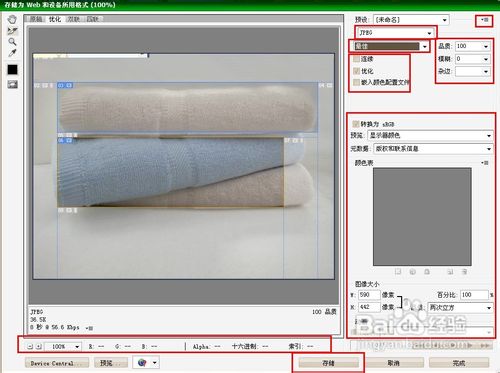Open the 杂边 matte color dropdown

point(473,71)
